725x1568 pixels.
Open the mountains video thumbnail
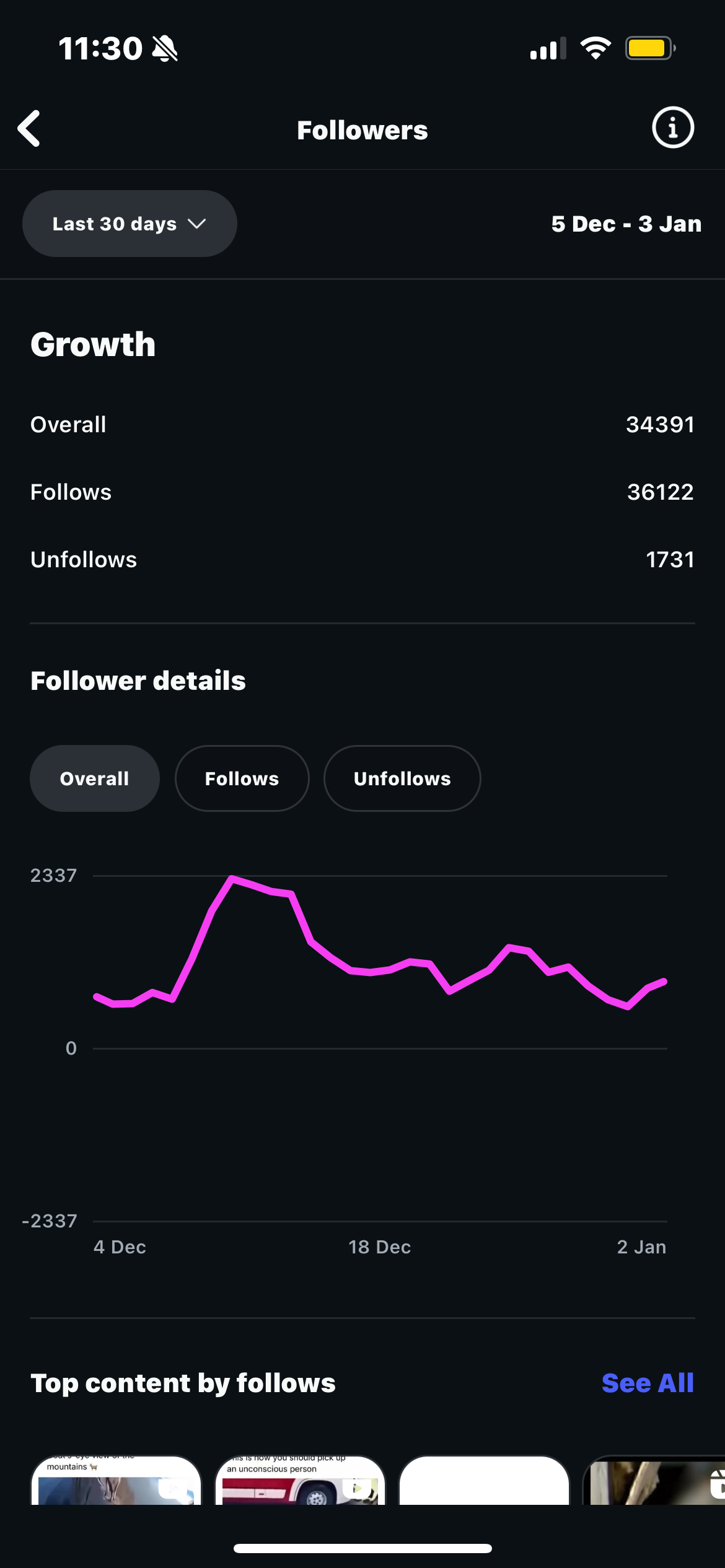coord(116,1480)
